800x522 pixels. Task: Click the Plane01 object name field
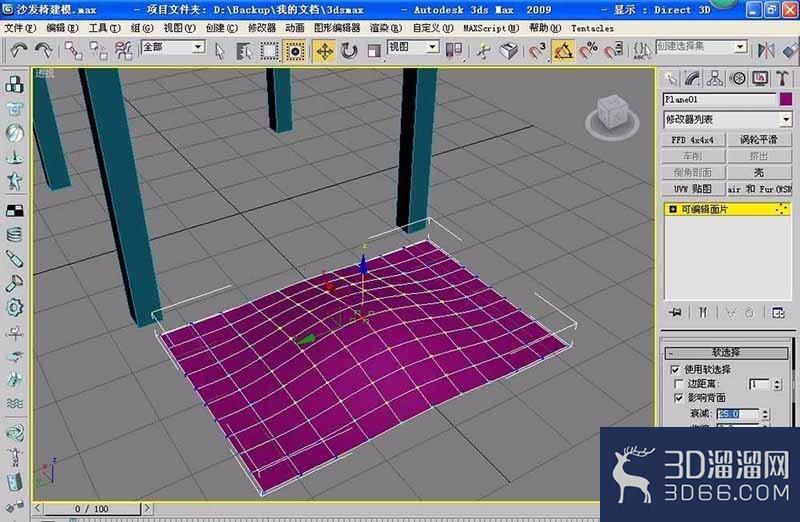(720, 99)
